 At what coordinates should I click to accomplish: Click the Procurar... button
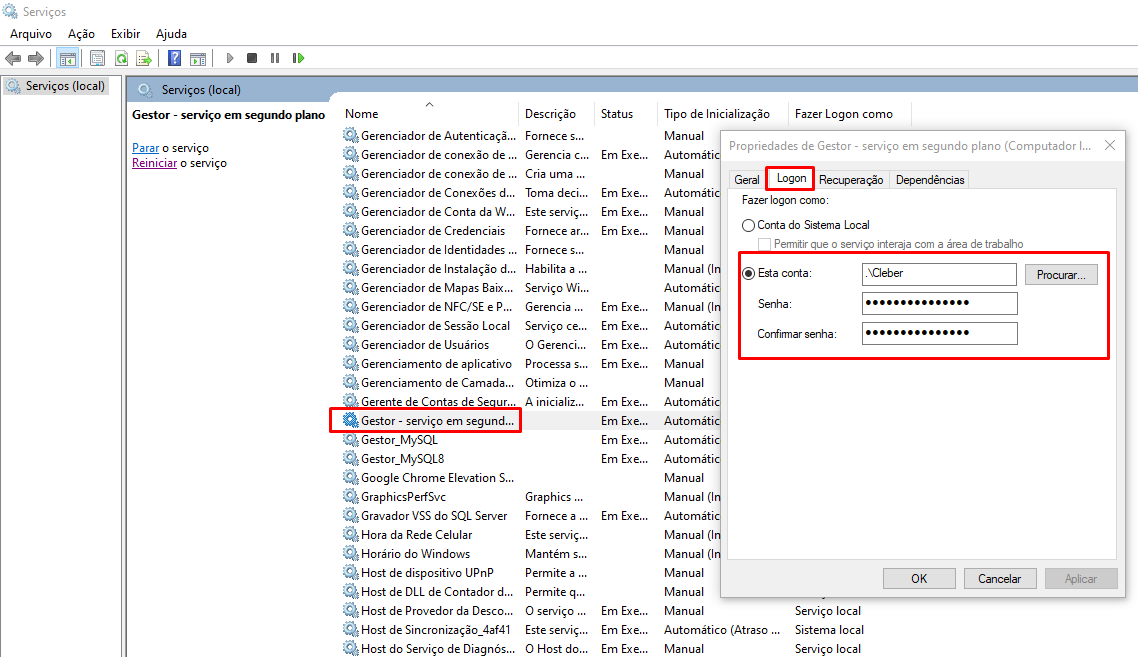[1061, 274]
